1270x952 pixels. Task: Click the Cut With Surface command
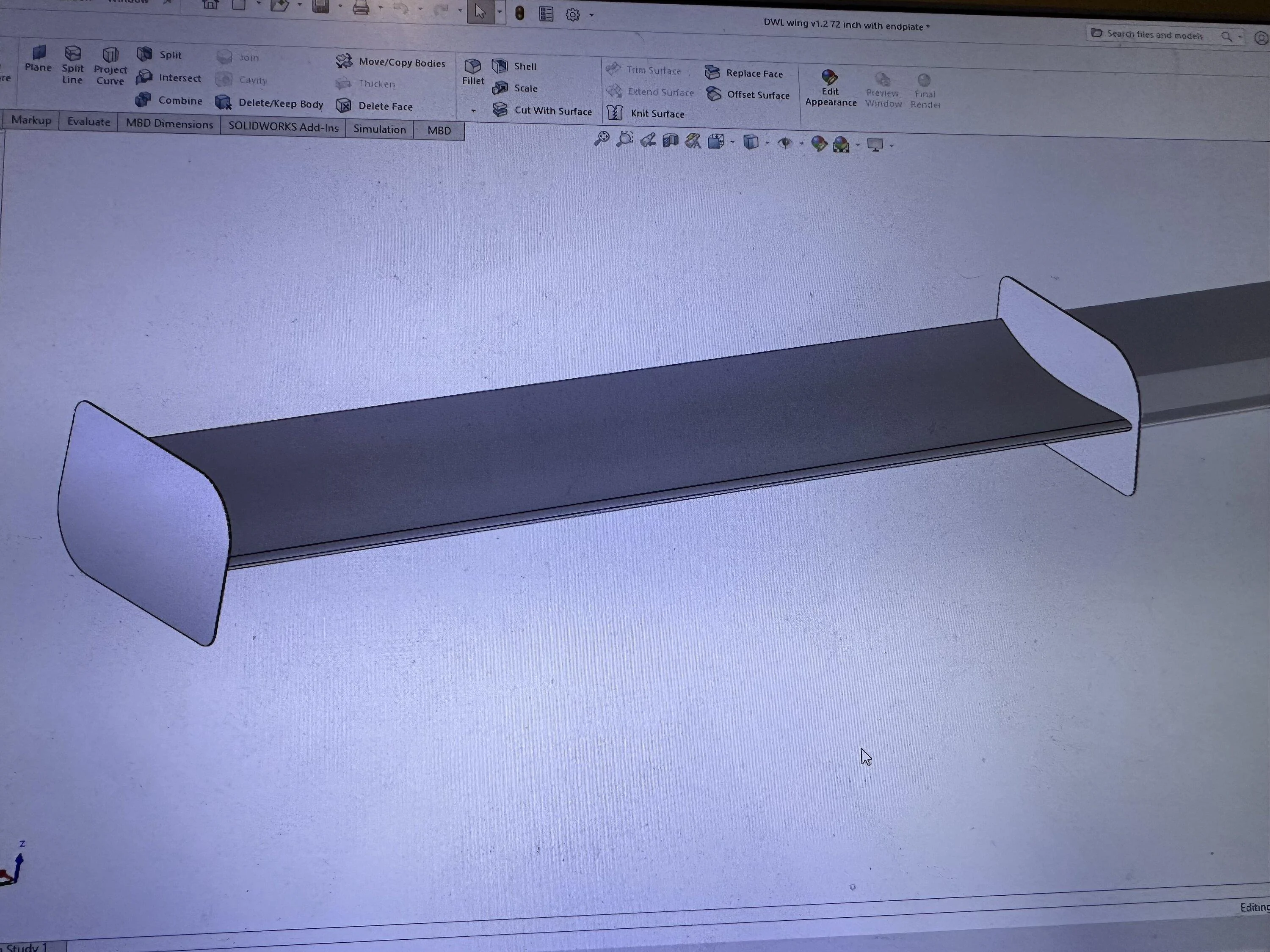pyautogui.click(x=543, y=110)
